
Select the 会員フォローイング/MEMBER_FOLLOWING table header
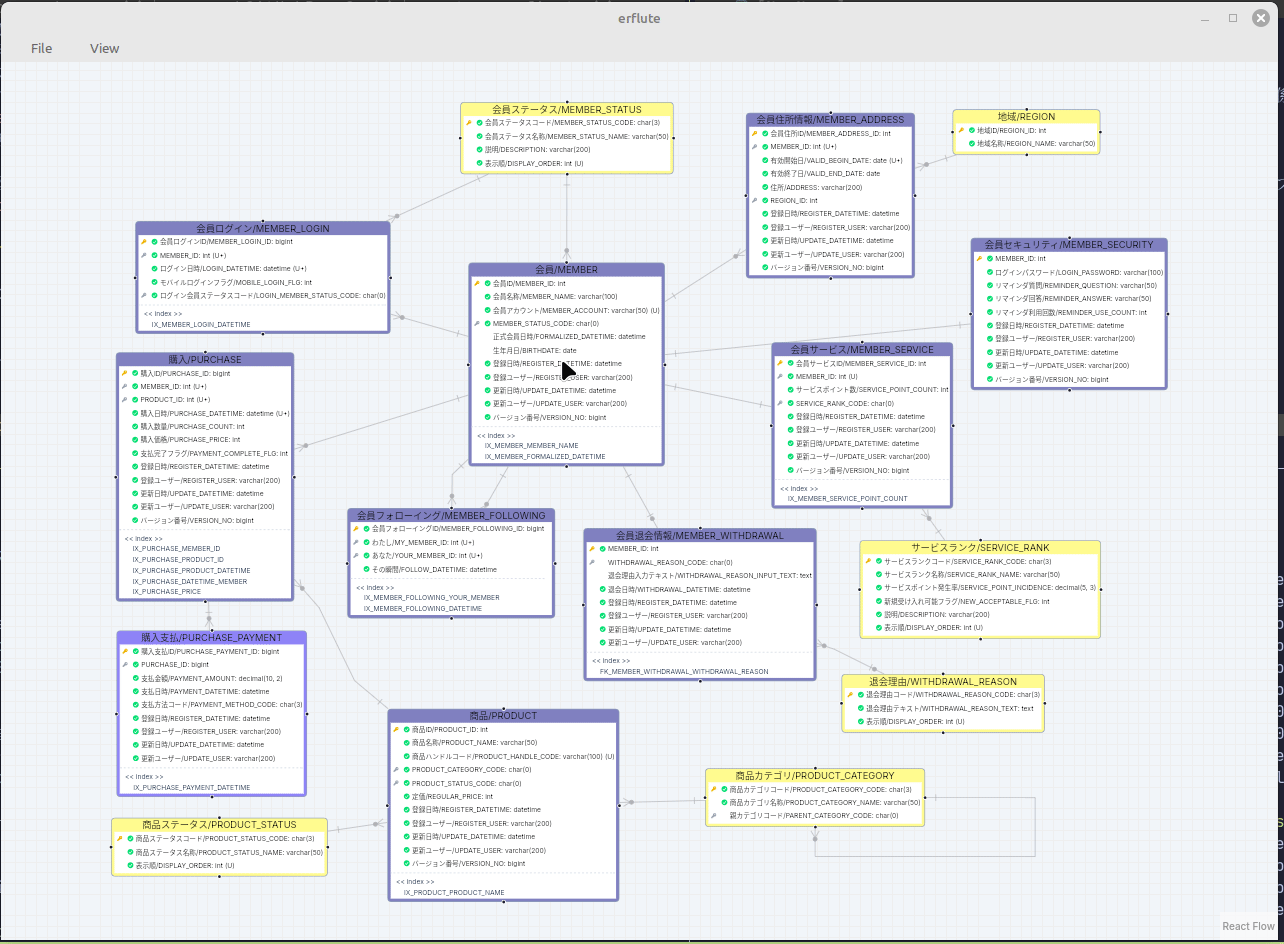click(451, 514)
